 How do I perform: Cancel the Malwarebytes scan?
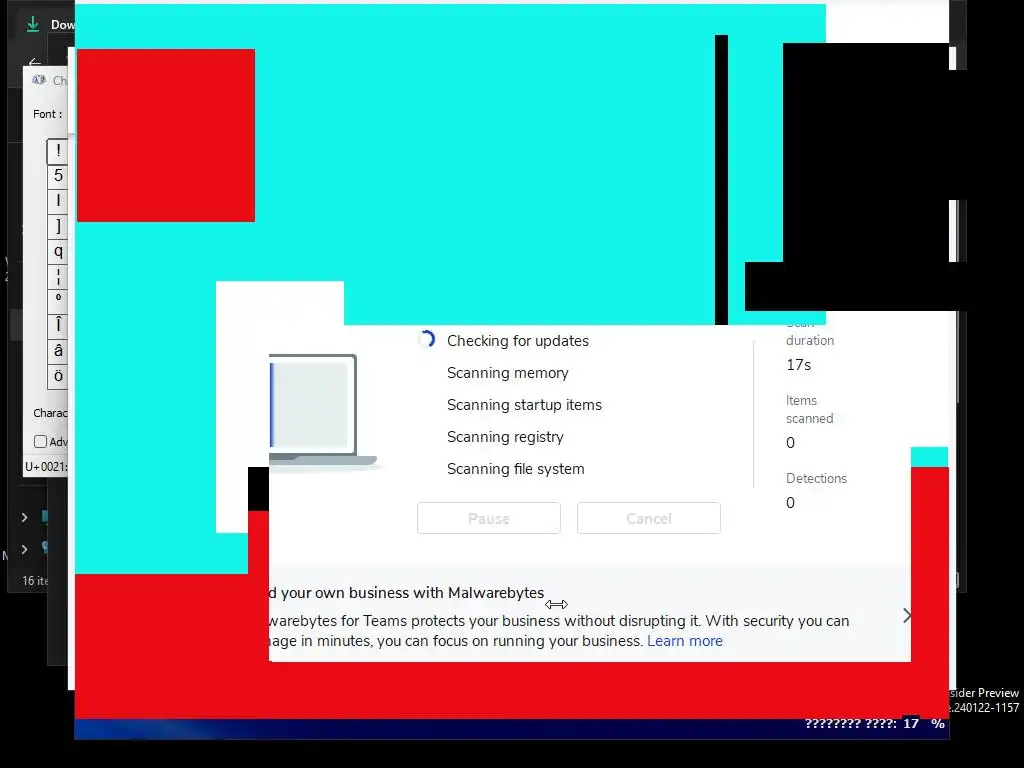click(x=648, y=519)
